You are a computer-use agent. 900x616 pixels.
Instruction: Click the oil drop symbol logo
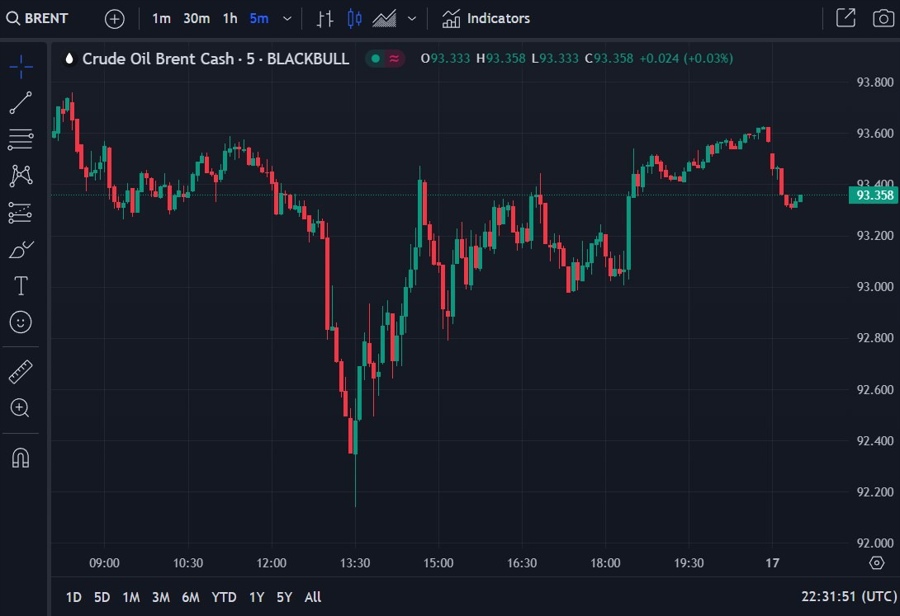point(69,59)
